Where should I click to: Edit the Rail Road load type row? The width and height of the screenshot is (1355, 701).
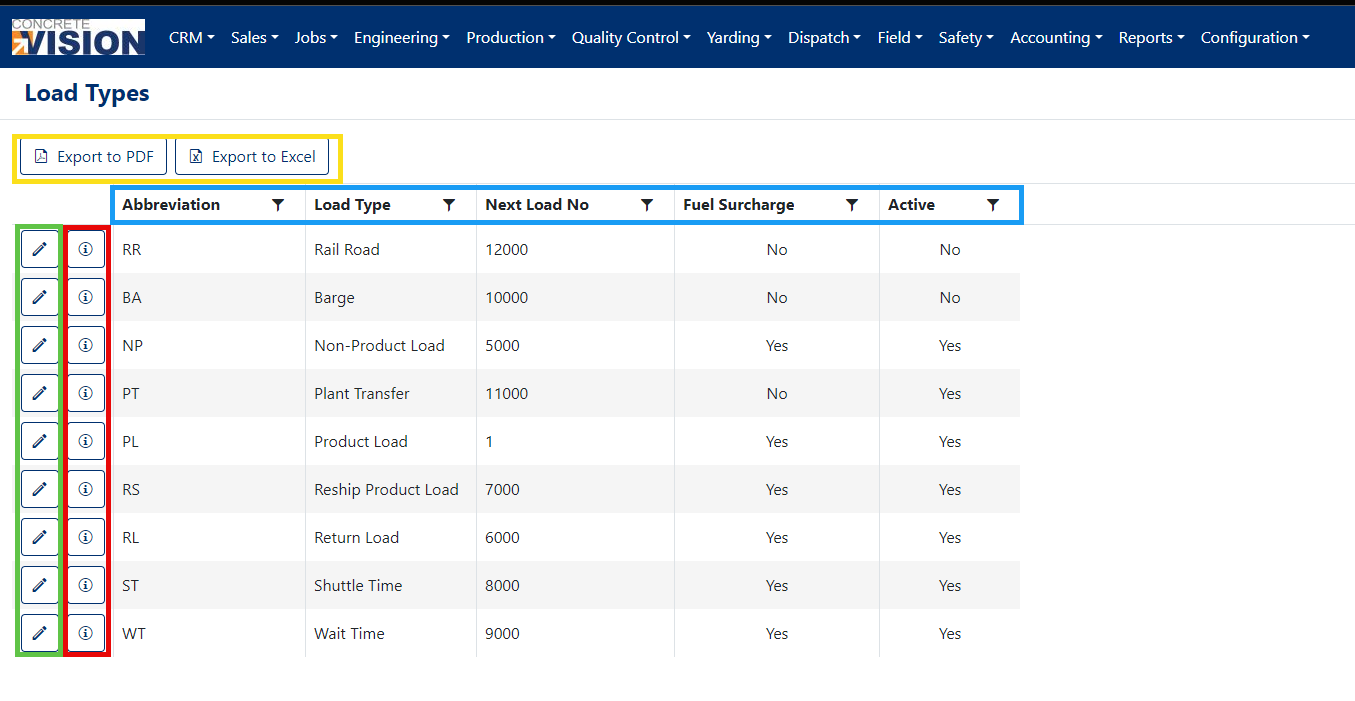pos(40,249)
